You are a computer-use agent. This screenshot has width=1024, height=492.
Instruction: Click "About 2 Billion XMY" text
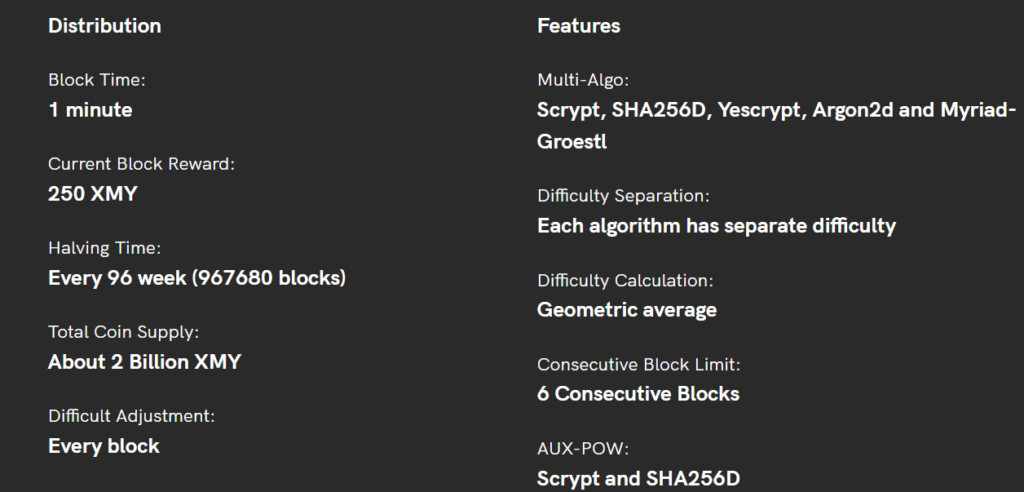pos(145,362)
